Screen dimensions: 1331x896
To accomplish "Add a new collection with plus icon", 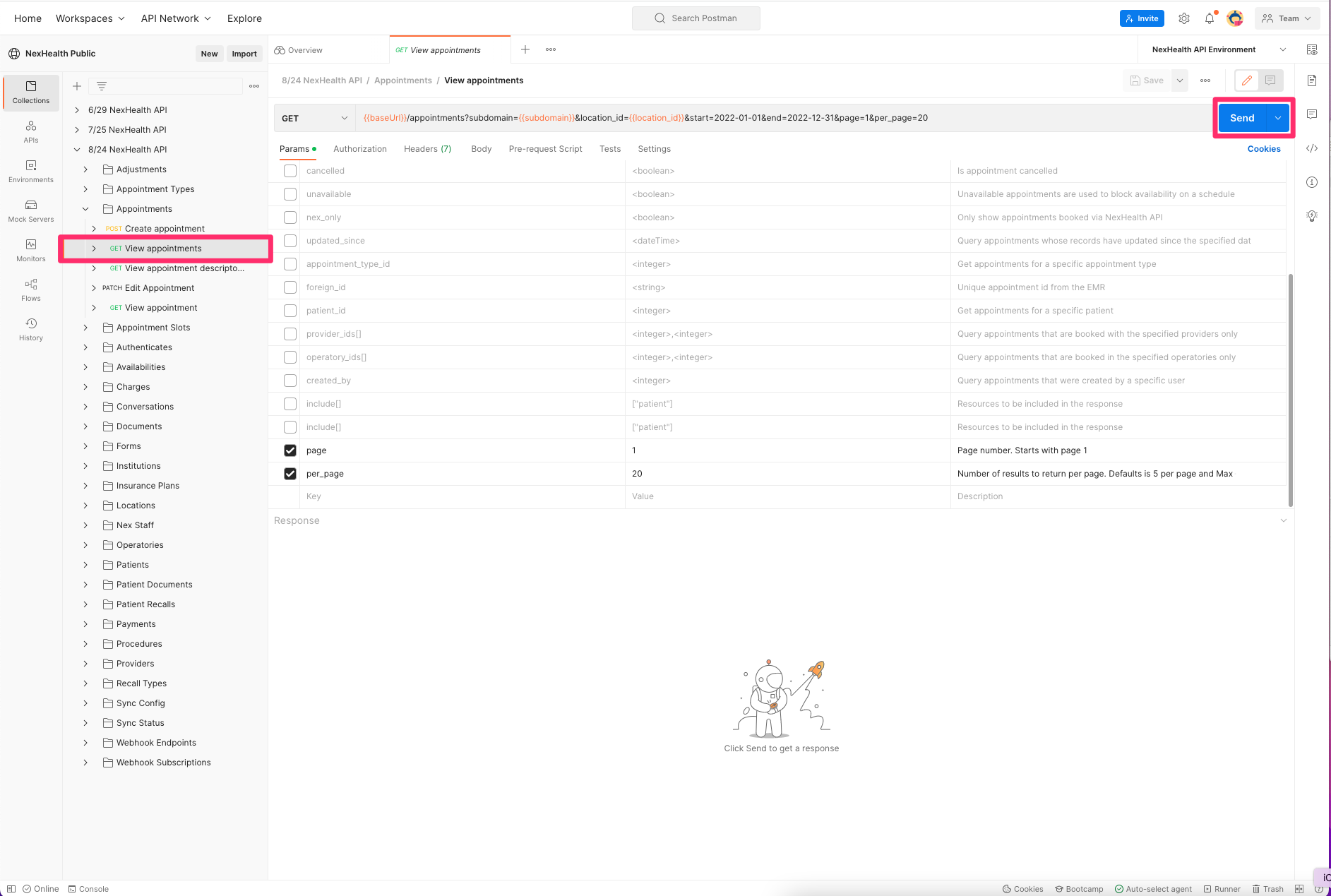I will point(77,86).
